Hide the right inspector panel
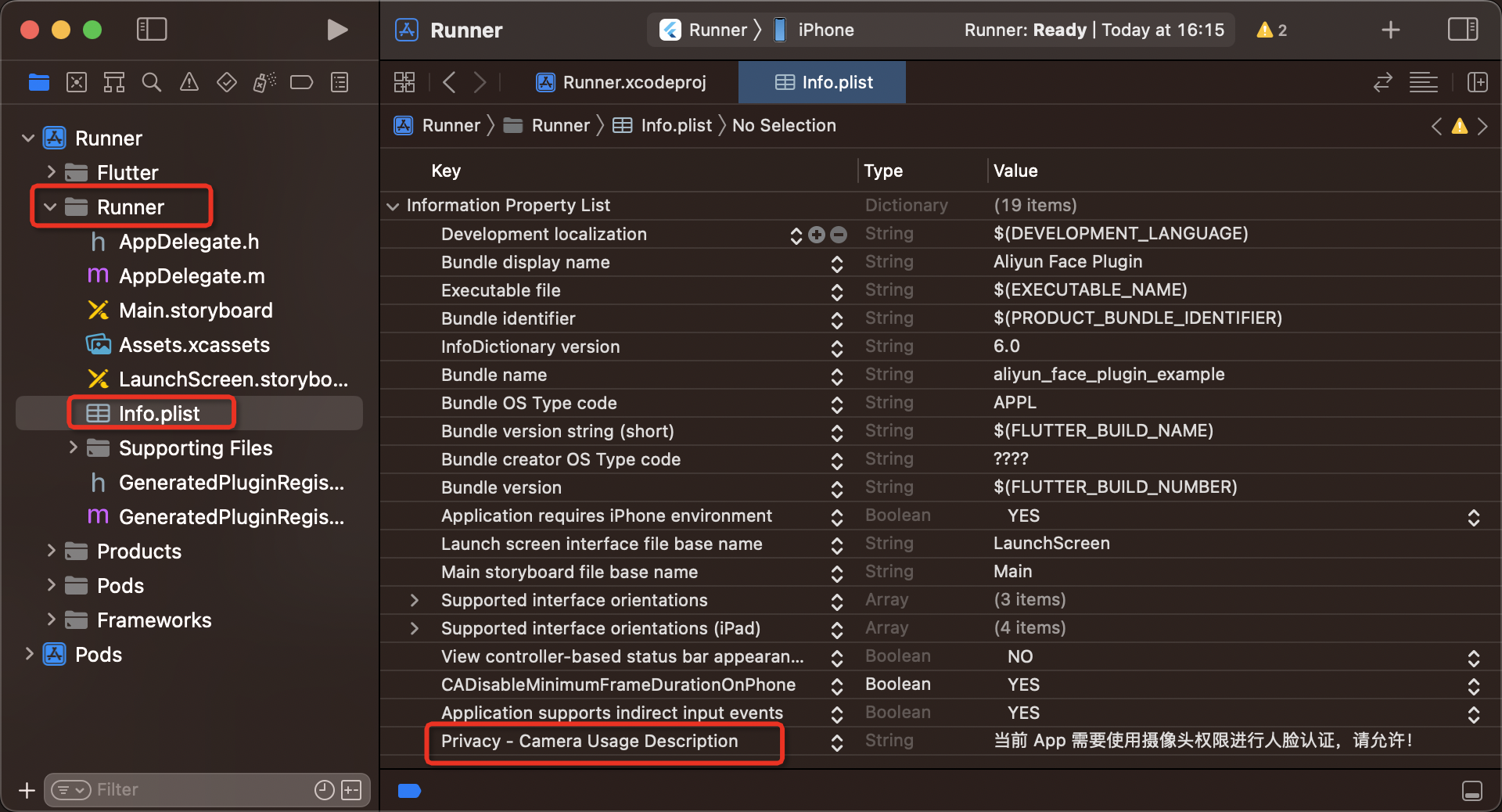This screenshot has height=812, width=1502. [1462, 30]
